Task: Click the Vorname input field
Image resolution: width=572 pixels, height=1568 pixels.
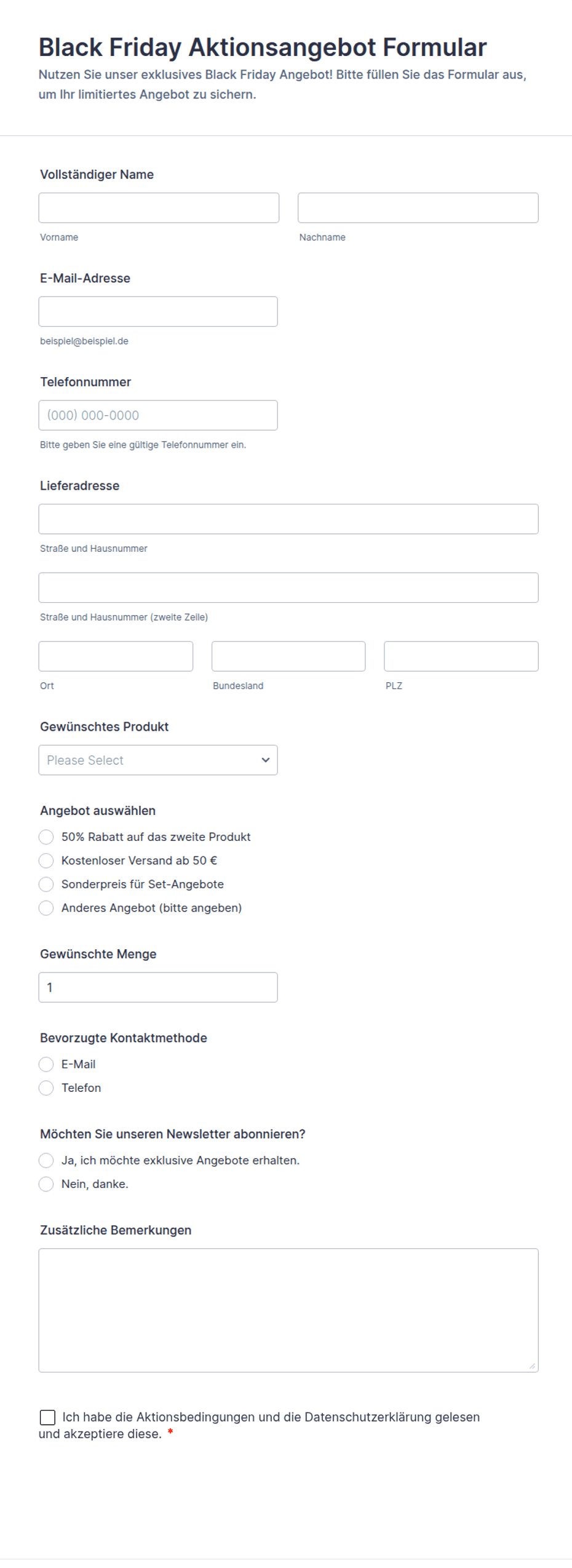Action: [159, 208]
